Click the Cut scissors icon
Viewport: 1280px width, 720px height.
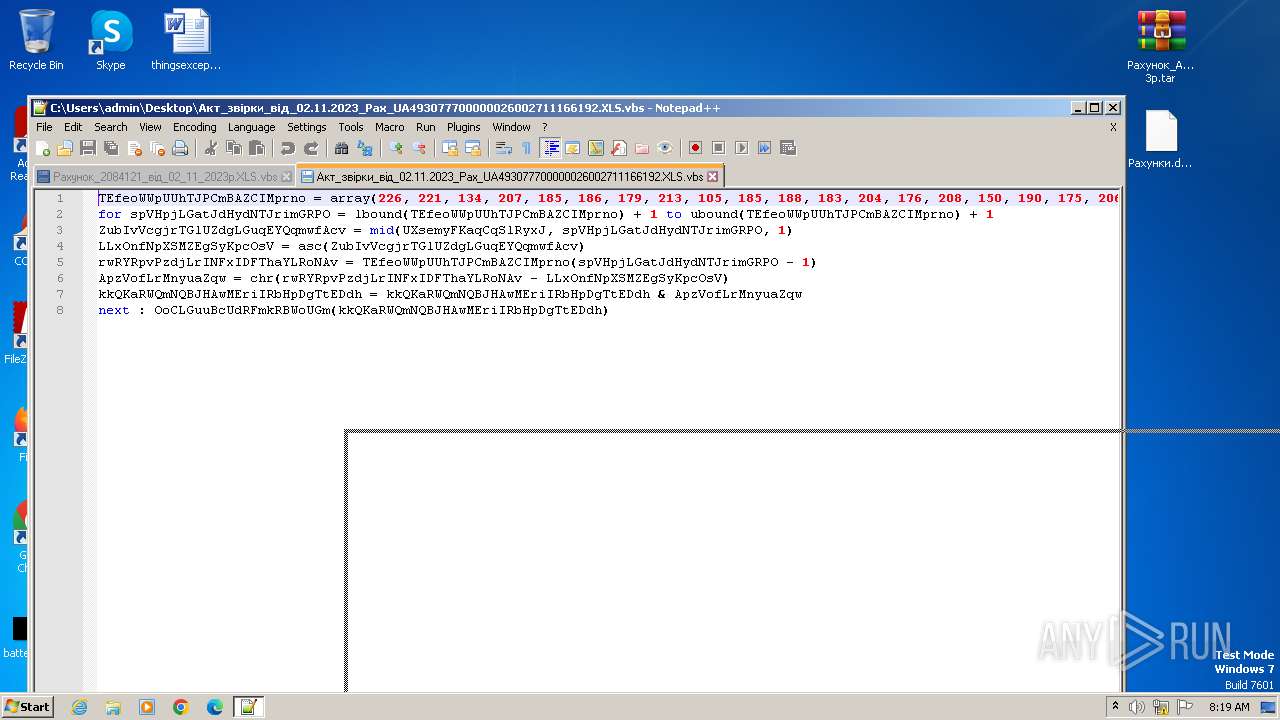tap(211, 148)
